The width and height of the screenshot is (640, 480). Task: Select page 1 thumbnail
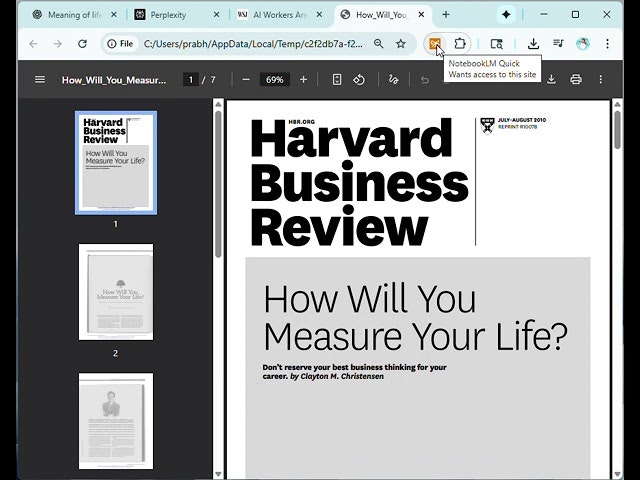pos(116,163)
